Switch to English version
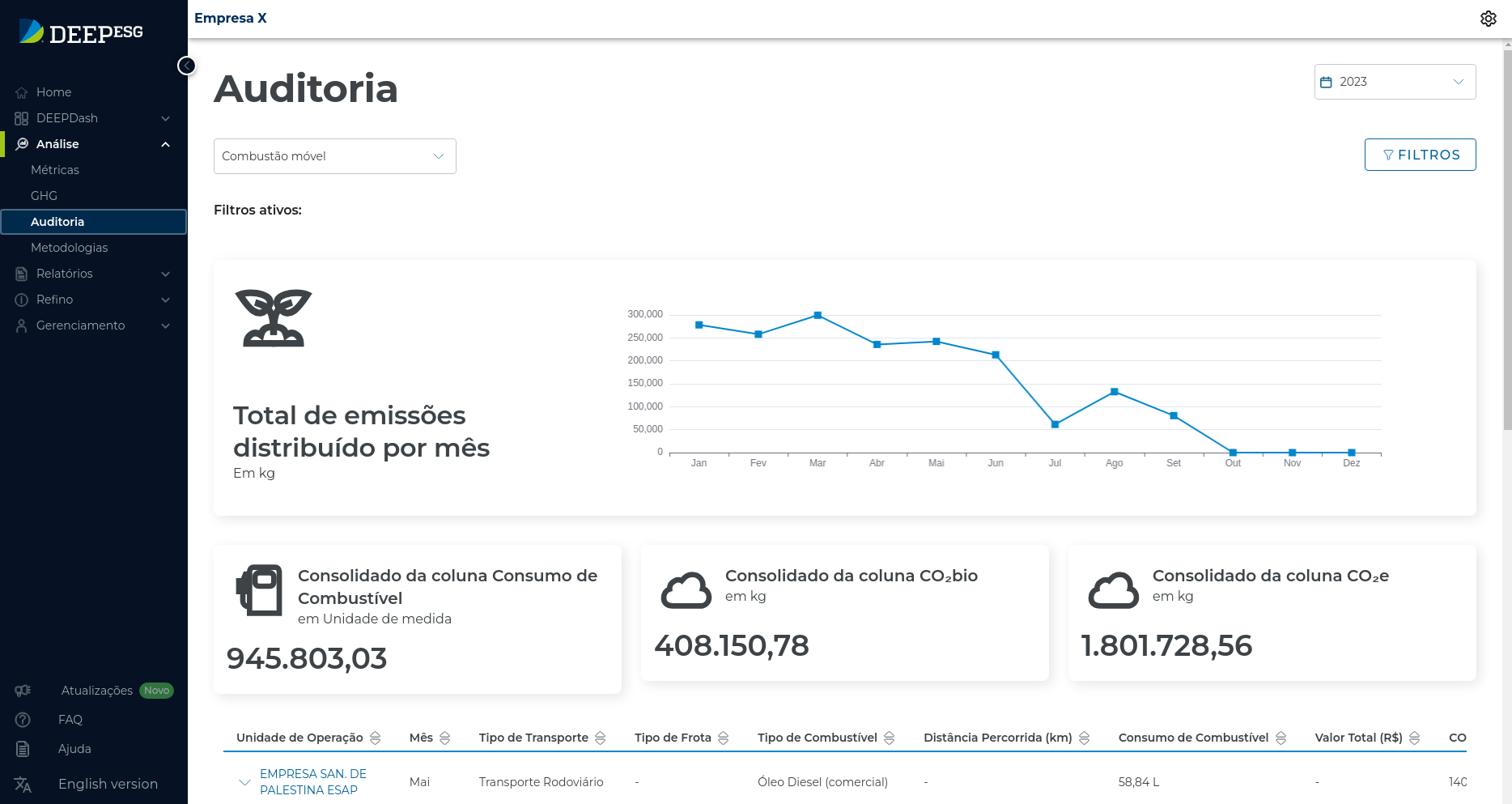 108,784
